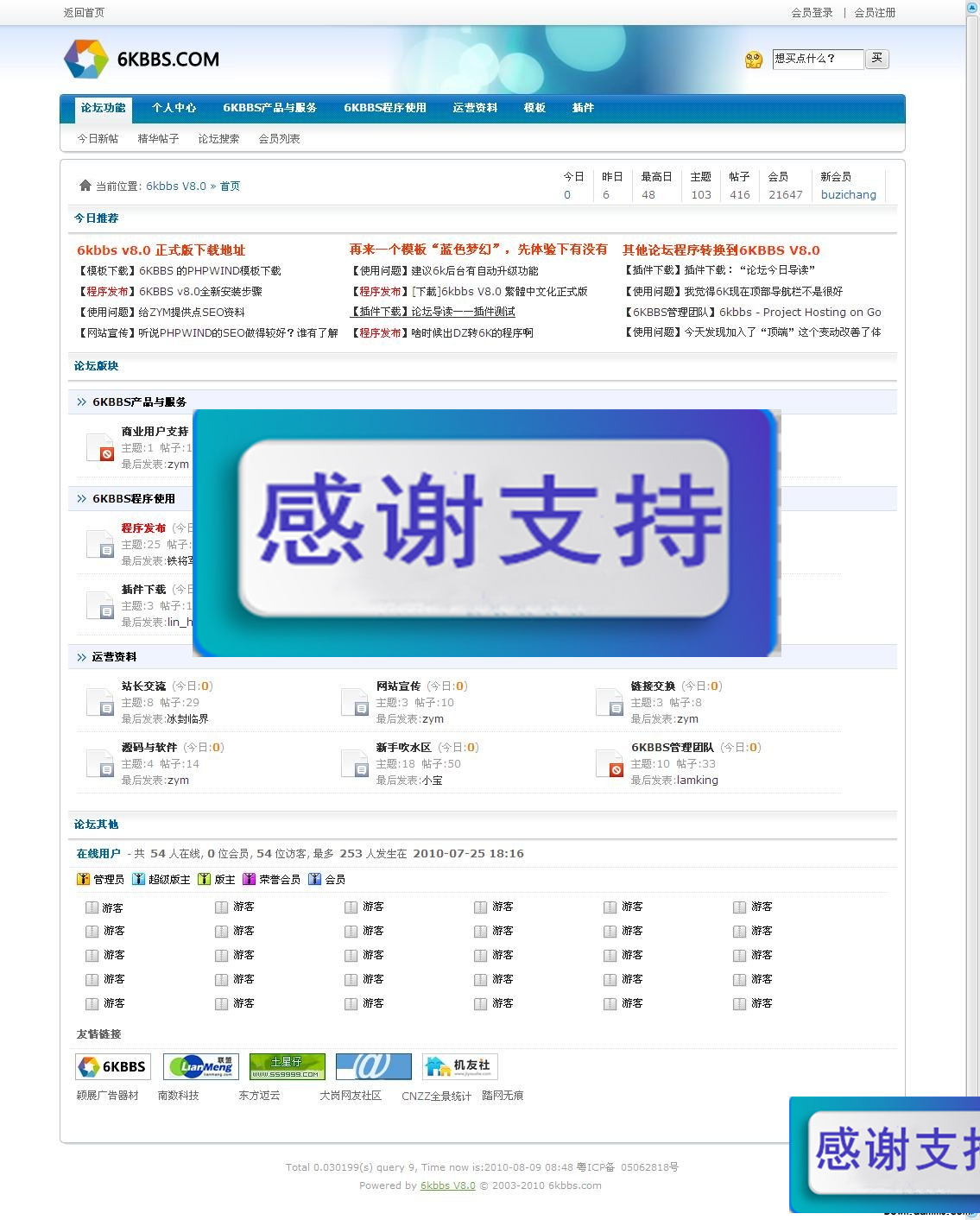Click the 颖展广告器材 friend link
Viewport: 980px width, 1220px height.
coord(107,1096)
